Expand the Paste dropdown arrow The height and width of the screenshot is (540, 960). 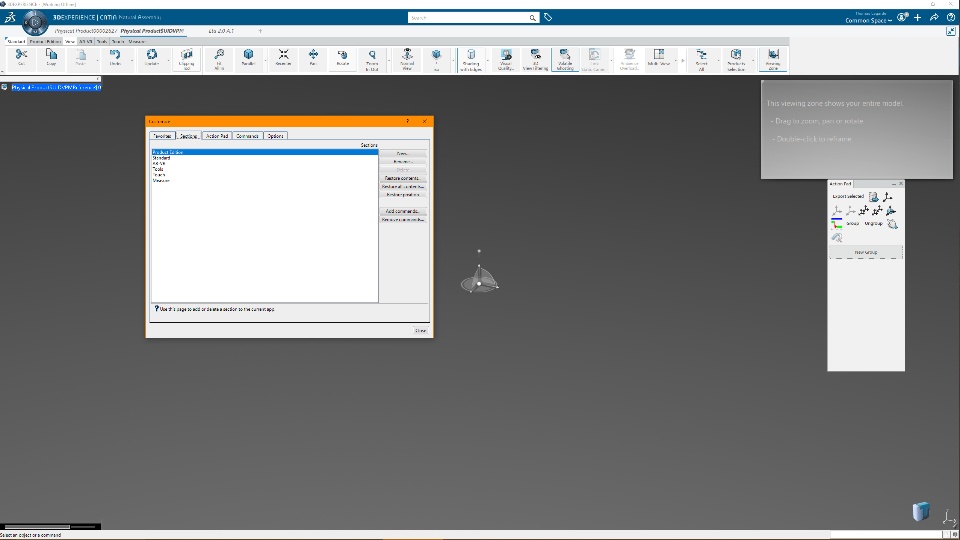pos(97,60)
